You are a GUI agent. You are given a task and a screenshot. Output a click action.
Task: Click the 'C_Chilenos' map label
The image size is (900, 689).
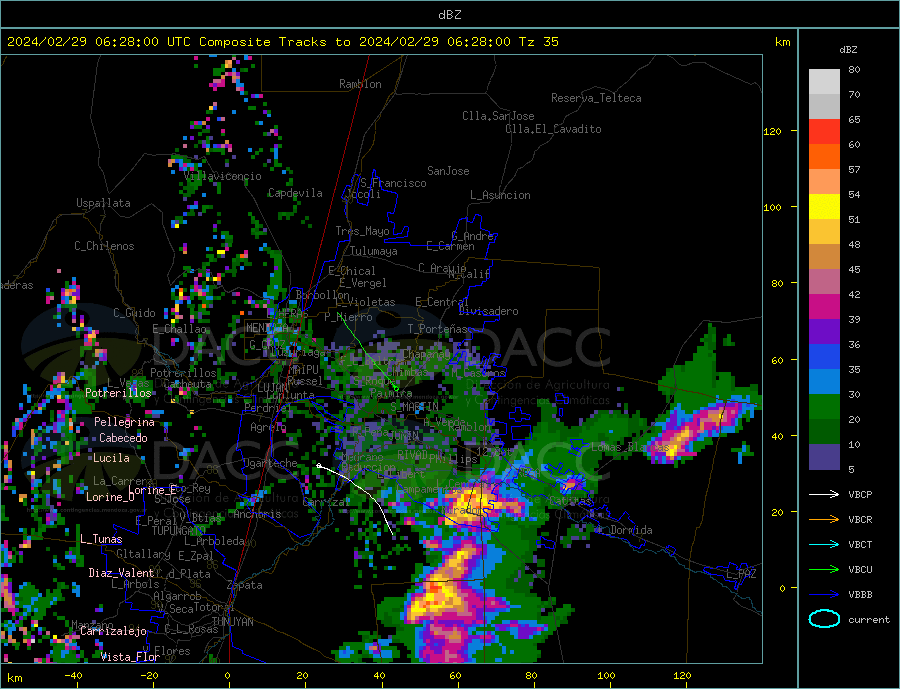point(104,246)
